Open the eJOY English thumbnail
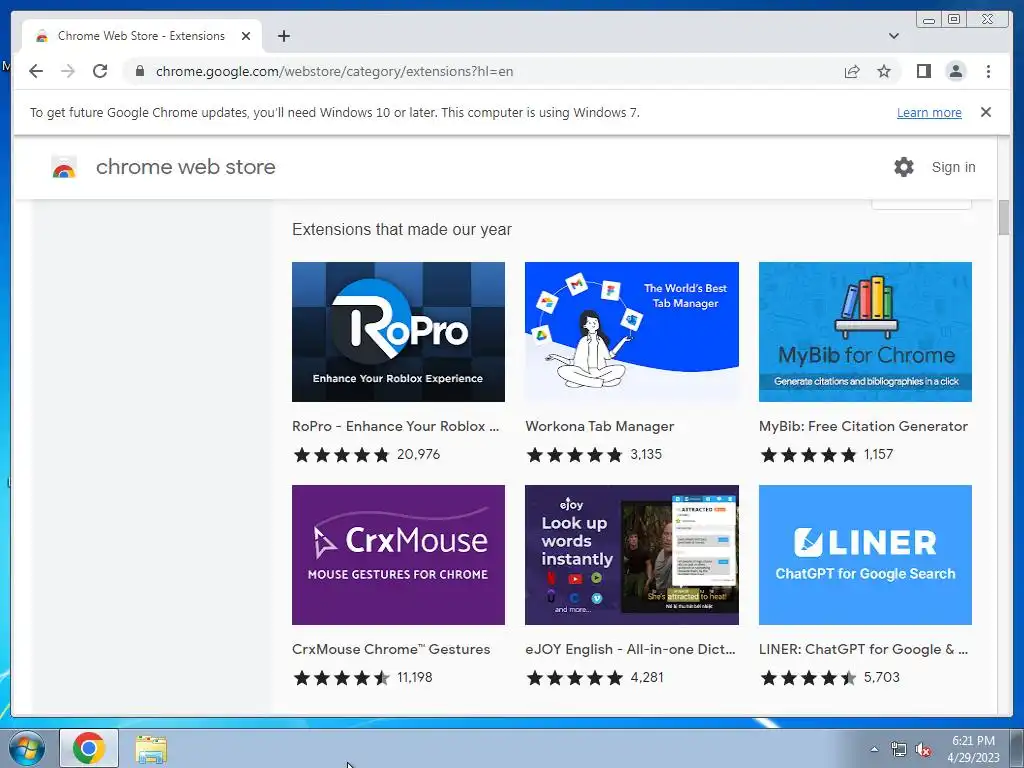This screenshot has height=768, width=1024. coord(632,554)
